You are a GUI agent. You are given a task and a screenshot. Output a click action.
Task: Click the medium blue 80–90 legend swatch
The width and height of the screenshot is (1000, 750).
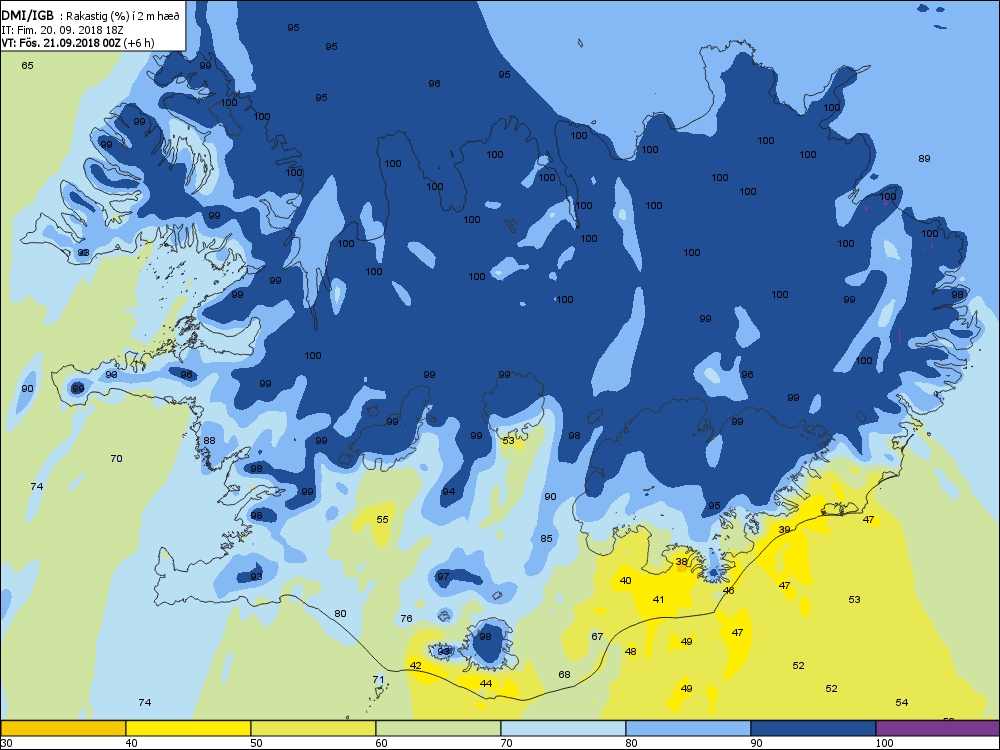pos(688,728)
